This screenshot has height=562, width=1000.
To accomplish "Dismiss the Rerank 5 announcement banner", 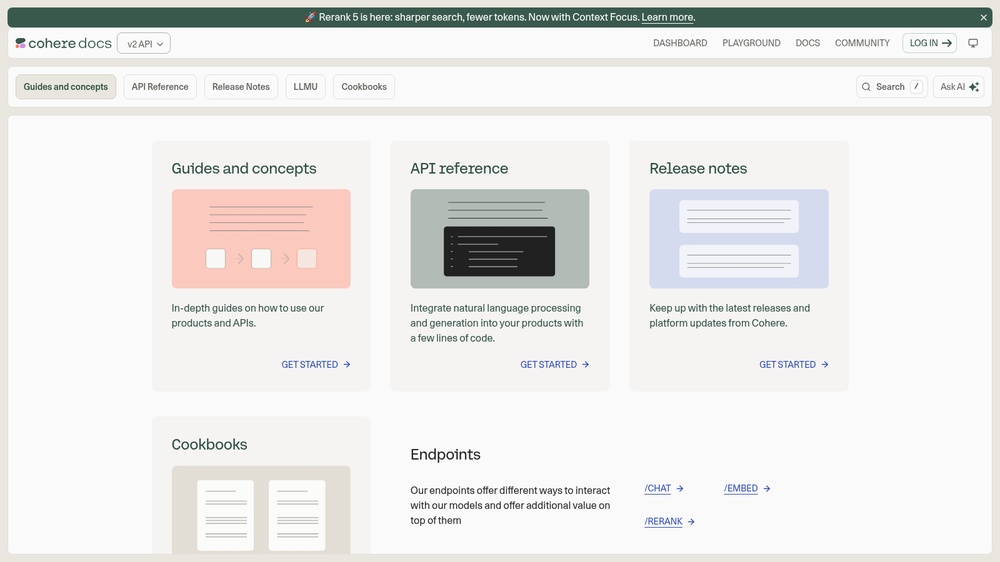I will point(983,17).
